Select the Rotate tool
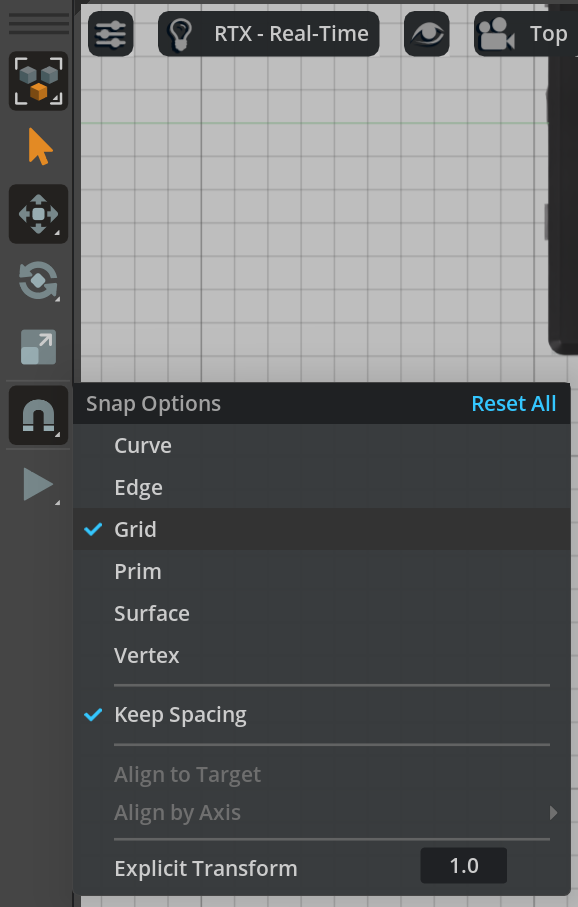The image size is (578, 907). pyautogui.click(x=38, y=280)
